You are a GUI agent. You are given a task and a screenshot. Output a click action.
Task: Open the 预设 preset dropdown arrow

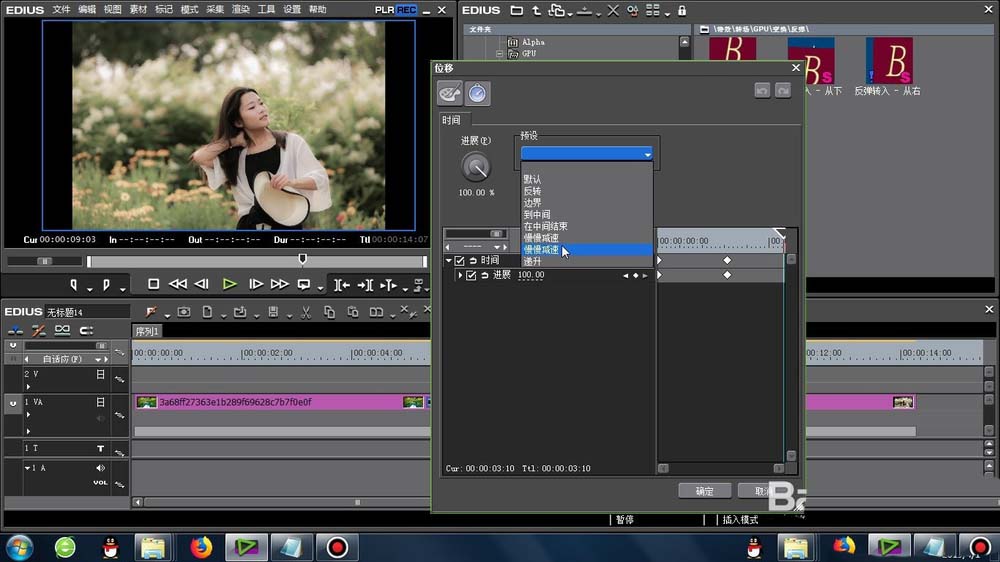(x=647, y=154)
